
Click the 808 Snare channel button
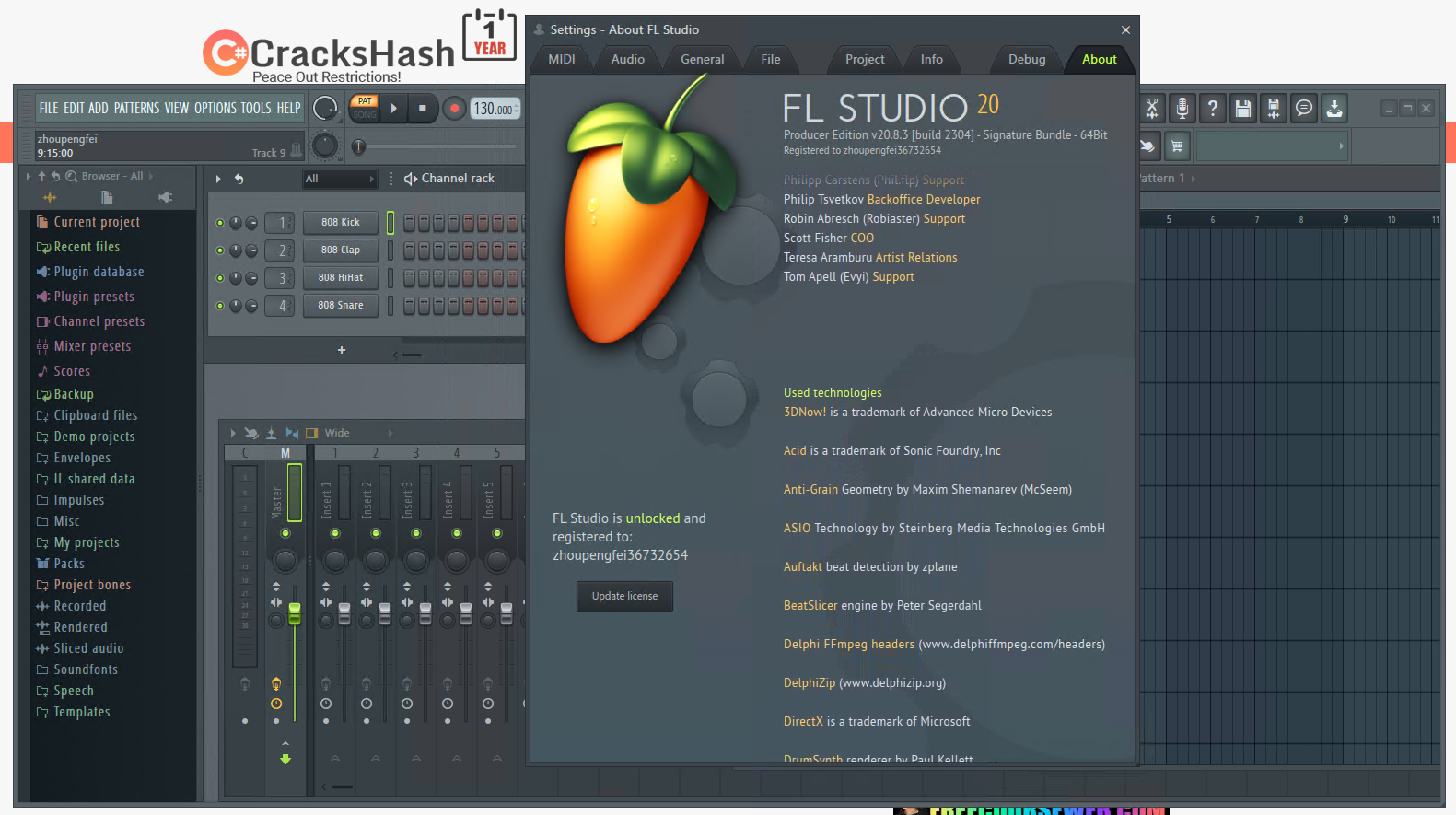(341, 306)
